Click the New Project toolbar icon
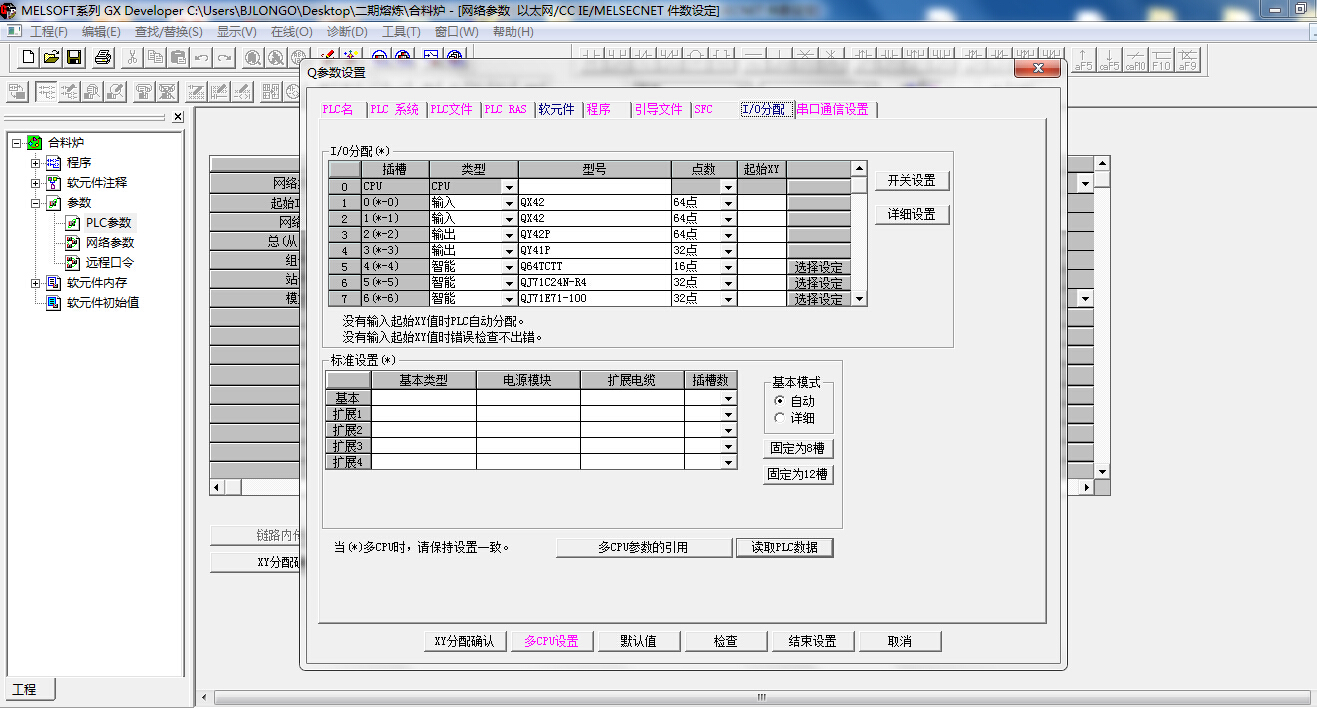This screenshot has width=1317, height=709. (29, 57)
